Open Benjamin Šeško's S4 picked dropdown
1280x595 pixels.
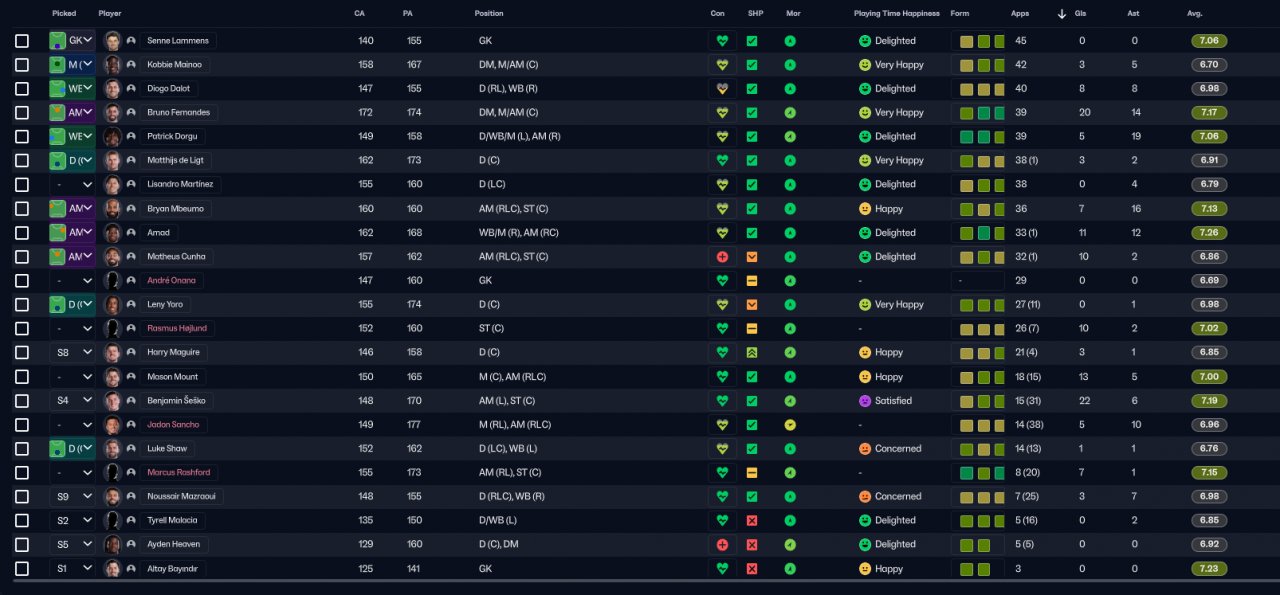pyautogui.click(x=72, y=401)
